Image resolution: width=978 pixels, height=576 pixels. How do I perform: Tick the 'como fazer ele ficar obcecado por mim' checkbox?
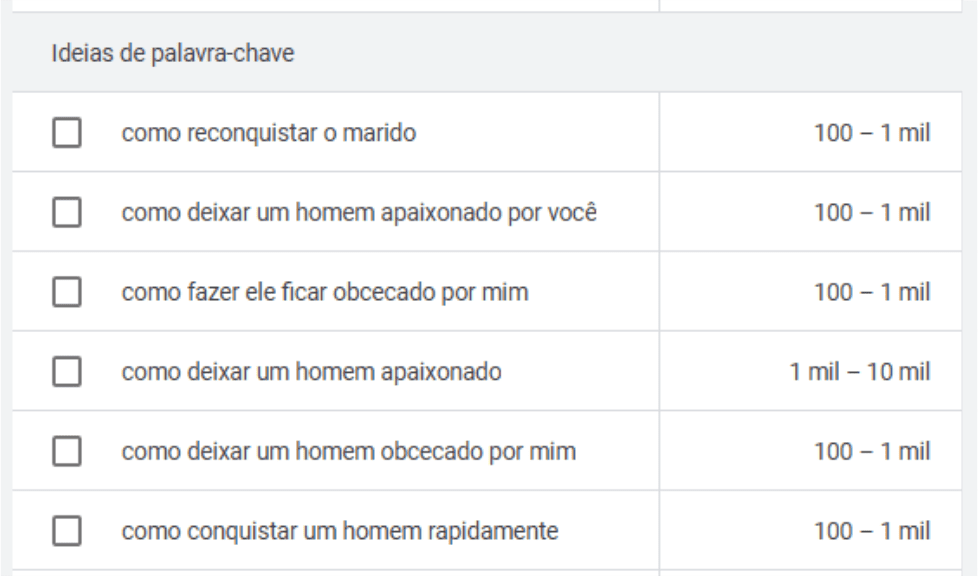66,292
